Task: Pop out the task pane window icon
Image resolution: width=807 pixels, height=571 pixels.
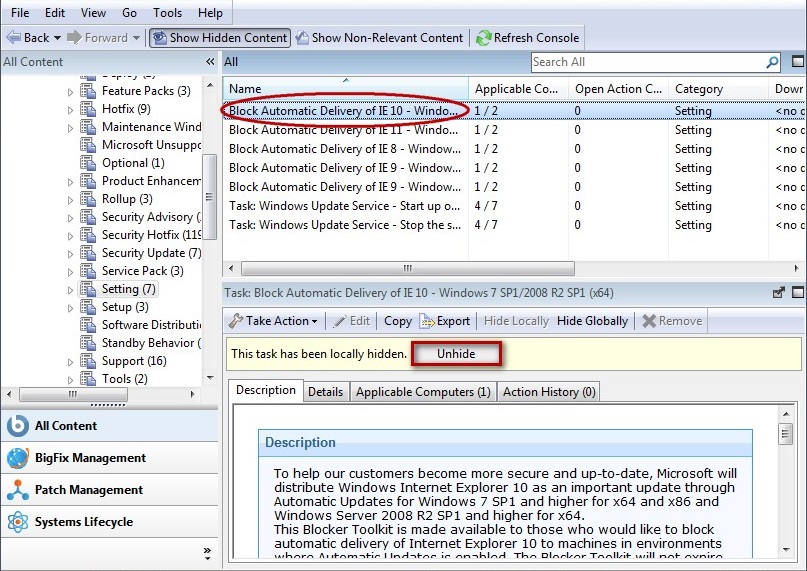Action: click(779, 293)
